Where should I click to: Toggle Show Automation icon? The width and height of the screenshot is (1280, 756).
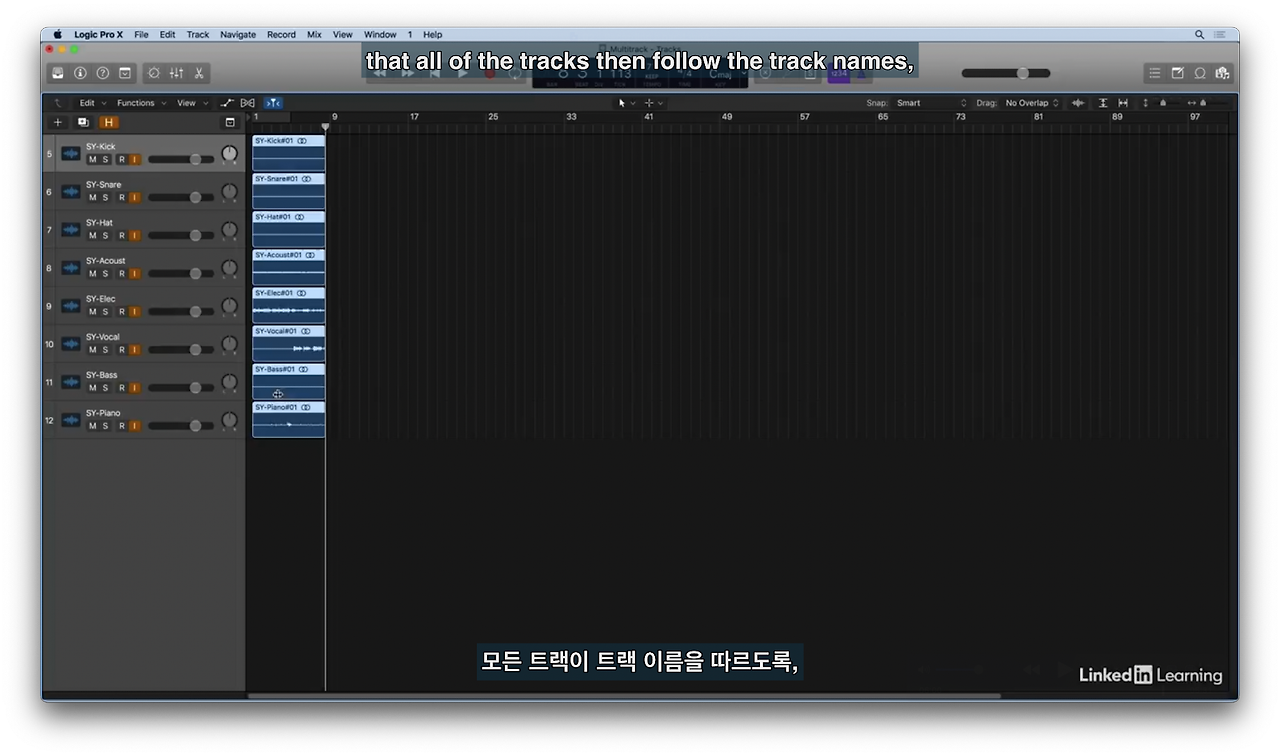227,103
